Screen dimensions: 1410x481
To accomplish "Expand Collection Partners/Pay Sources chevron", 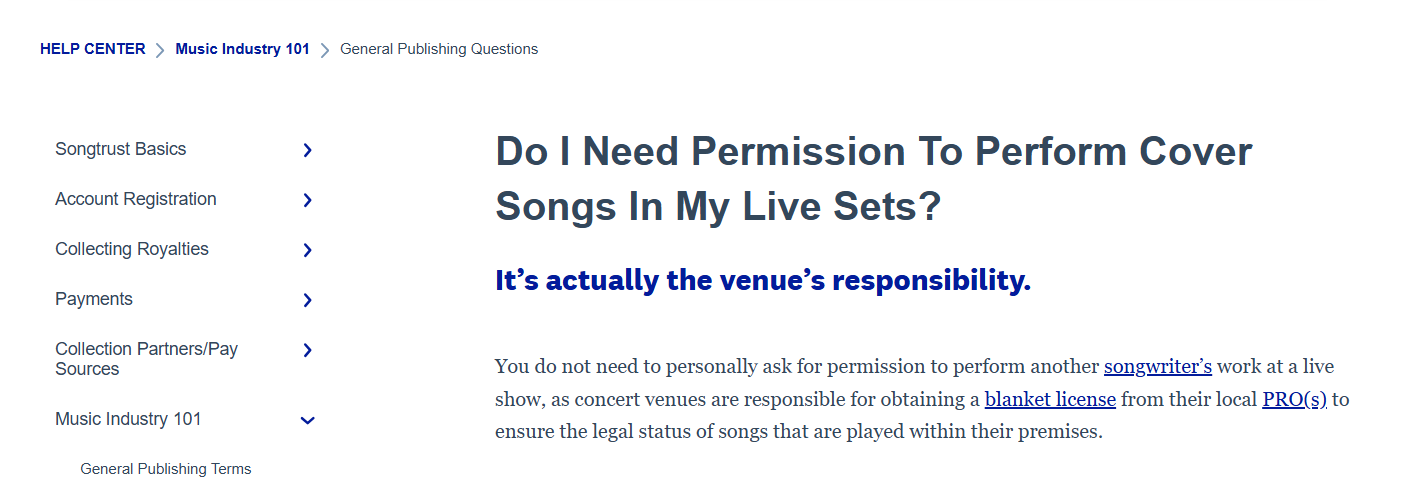I will pyautogui.click(x=307, y=350).
